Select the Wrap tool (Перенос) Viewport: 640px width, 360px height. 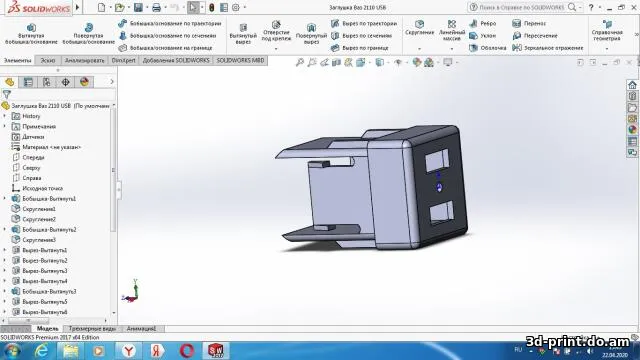[x=529, y=24]
